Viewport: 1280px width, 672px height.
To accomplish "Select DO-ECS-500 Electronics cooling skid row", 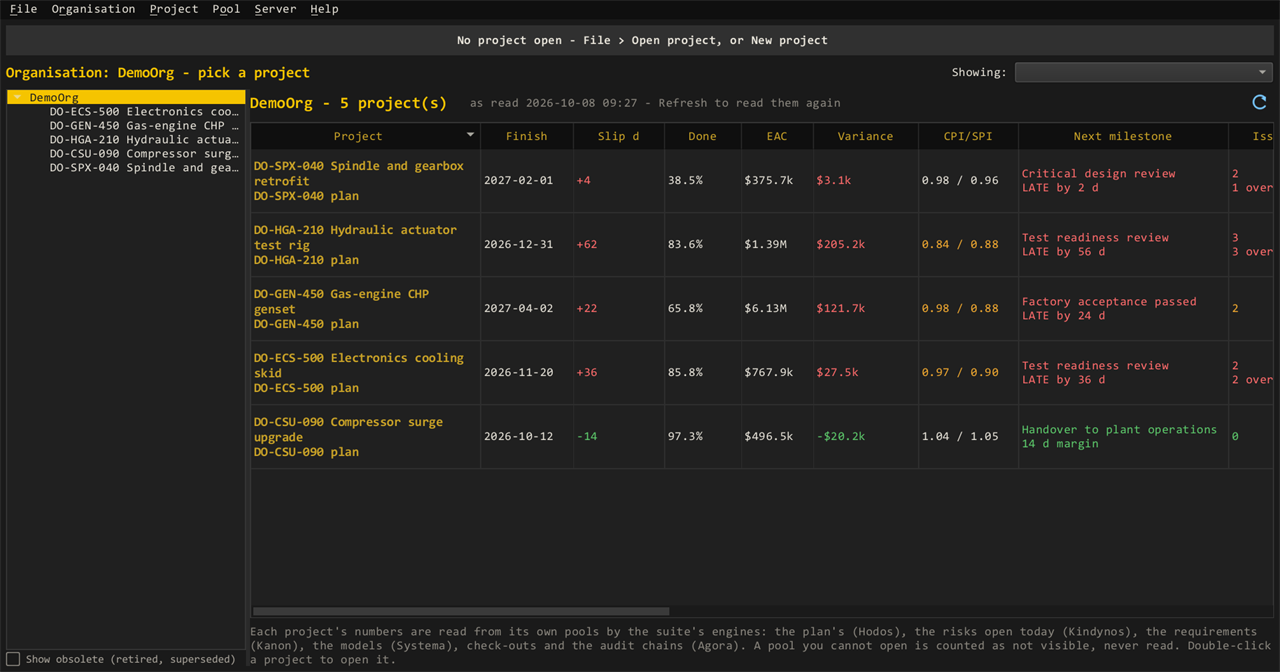I will [762, 373].
